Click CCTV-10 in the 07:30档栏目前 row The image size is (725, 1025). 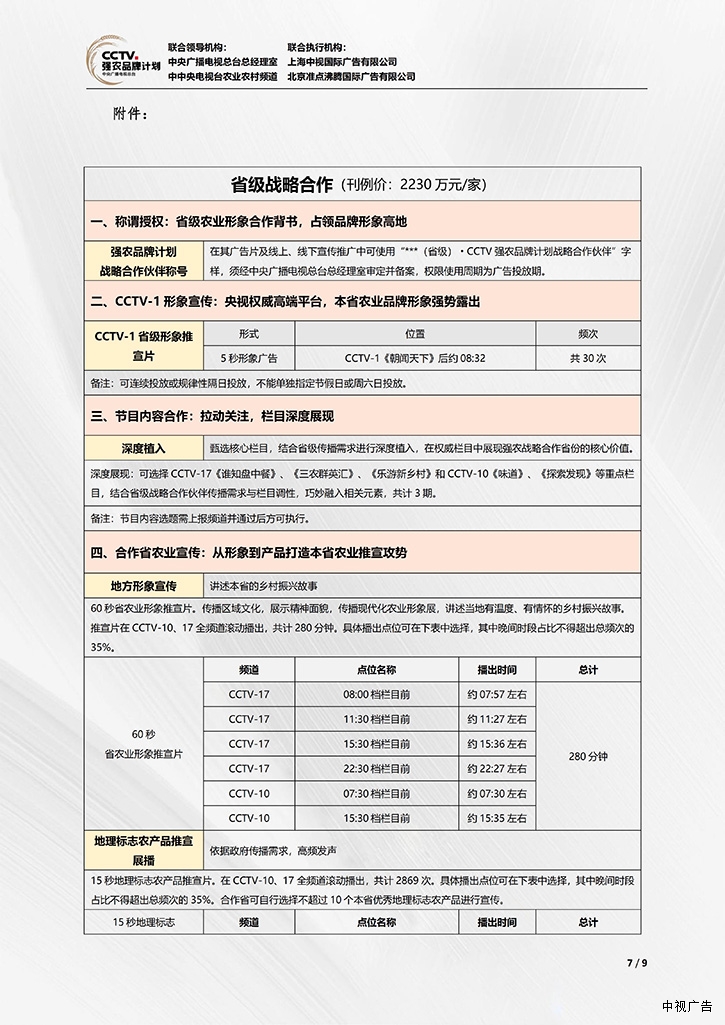click(249, 794)
